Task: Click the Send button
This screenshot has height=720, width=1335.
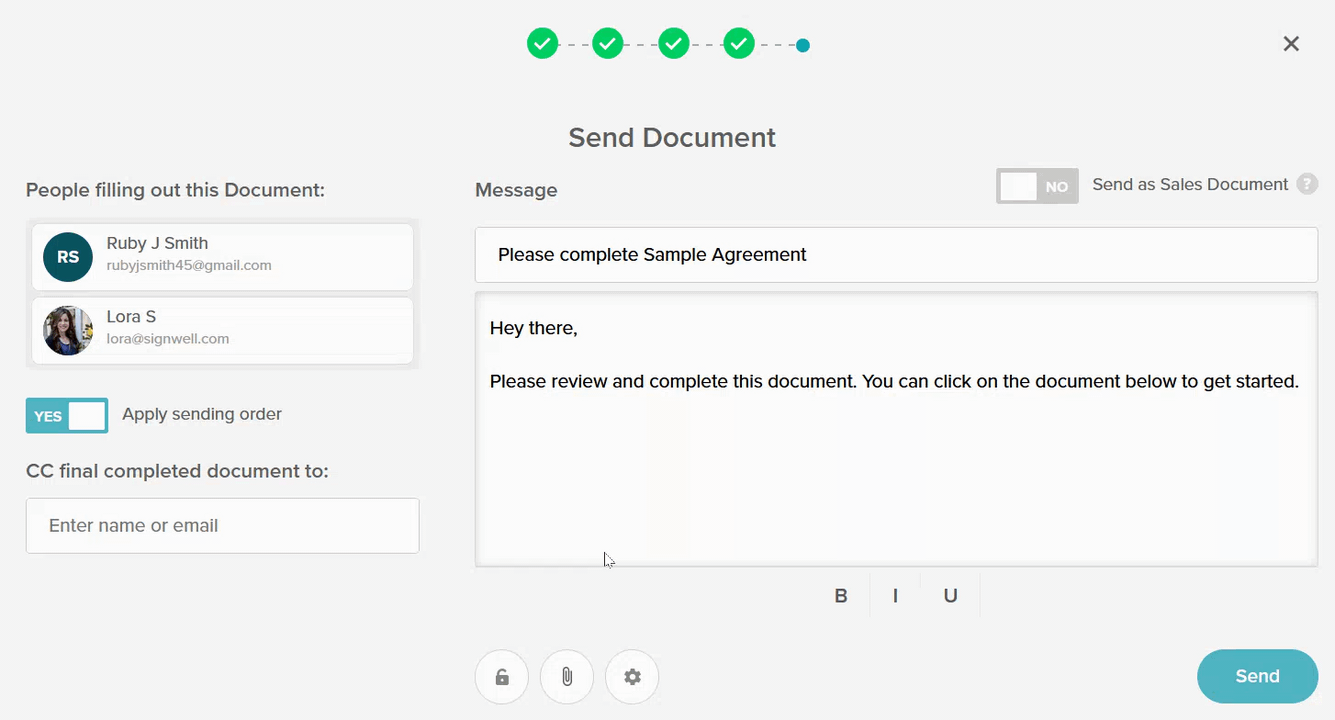Action: coord(1257,676)
